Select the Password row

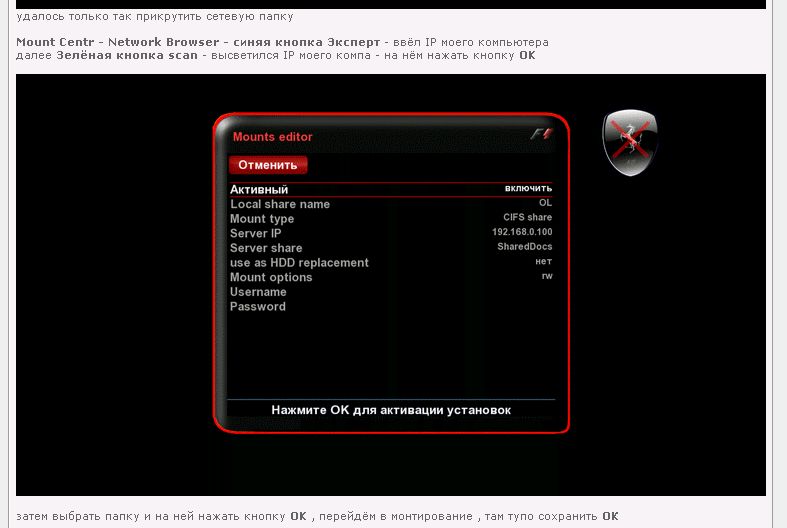(258, 307)
